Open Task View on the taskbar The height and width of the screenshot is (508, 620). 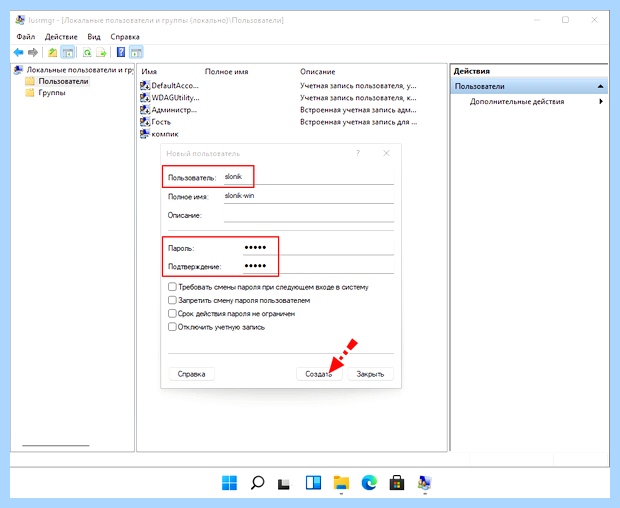point(284,483)
